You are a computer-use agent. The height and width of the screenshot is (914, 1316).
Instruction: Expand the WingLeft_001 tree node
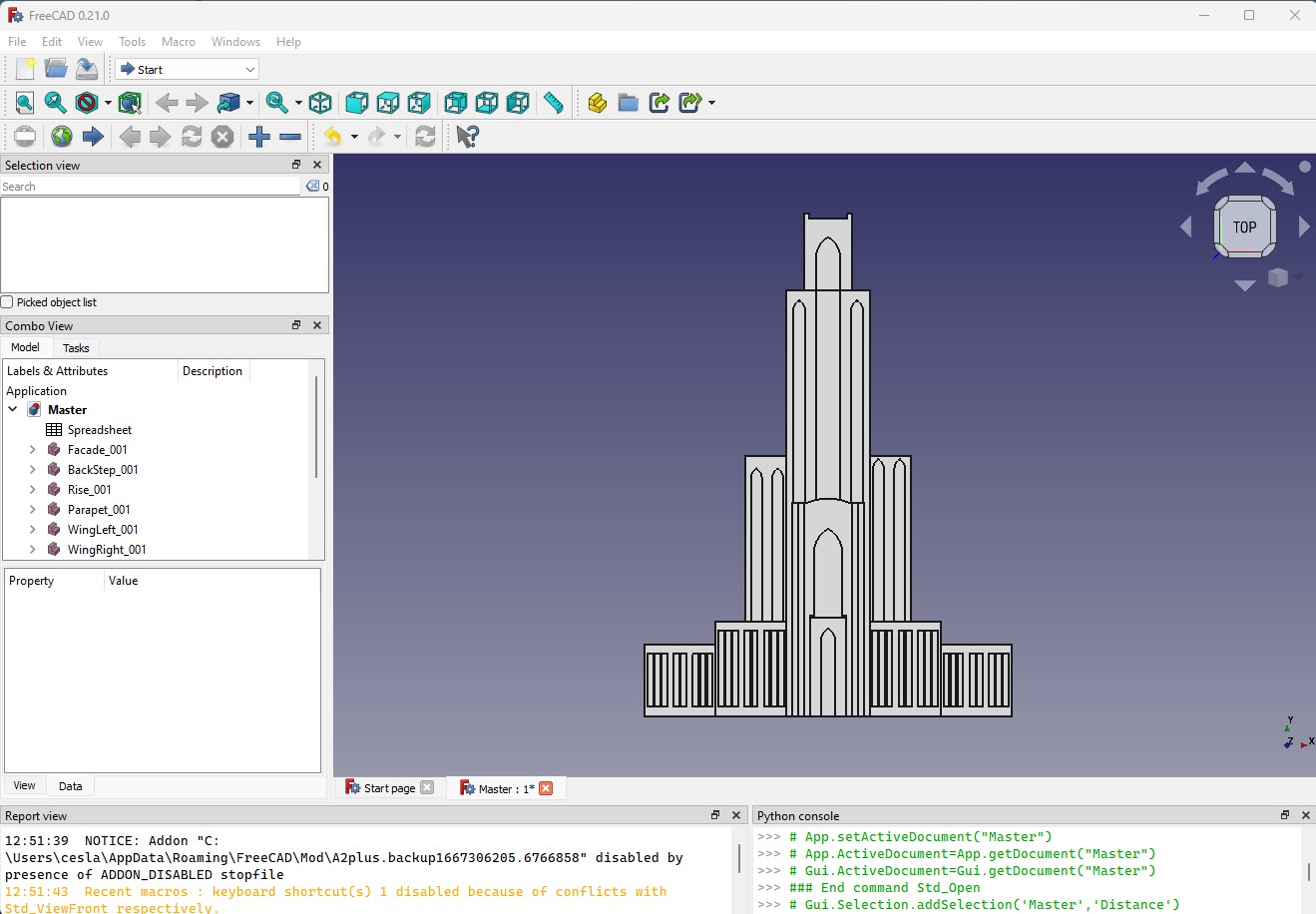(x=32, y=530)
